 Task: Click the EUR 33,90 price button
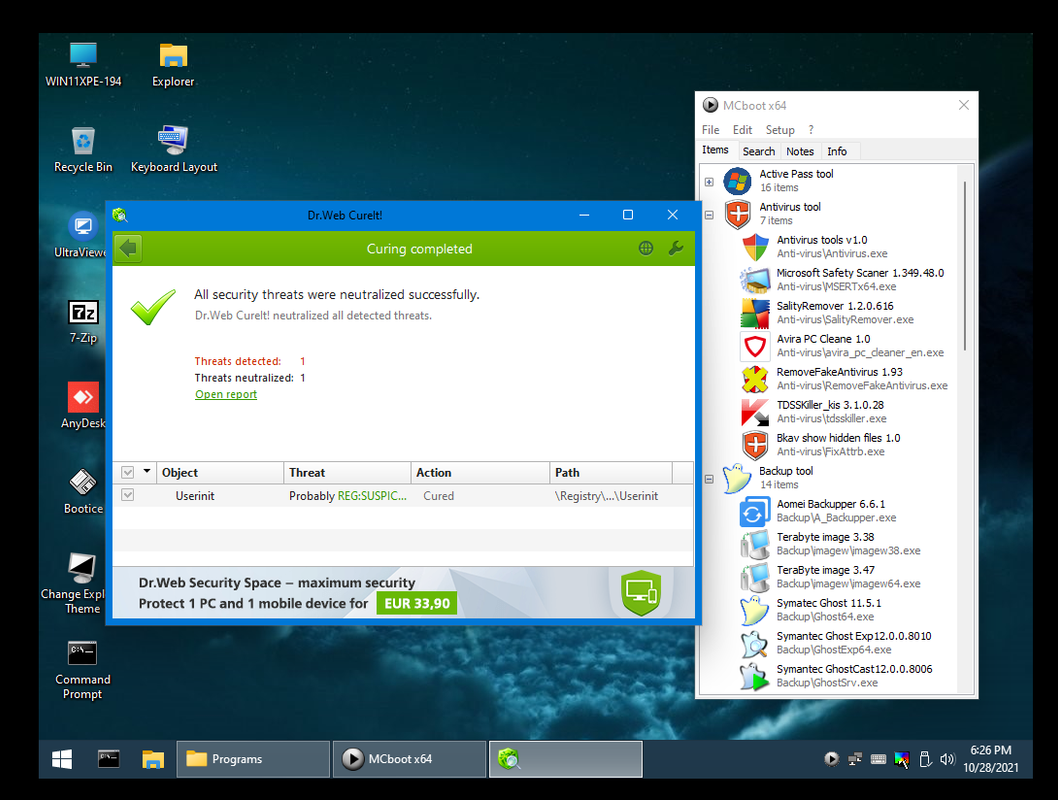click(x=417, y=603)
